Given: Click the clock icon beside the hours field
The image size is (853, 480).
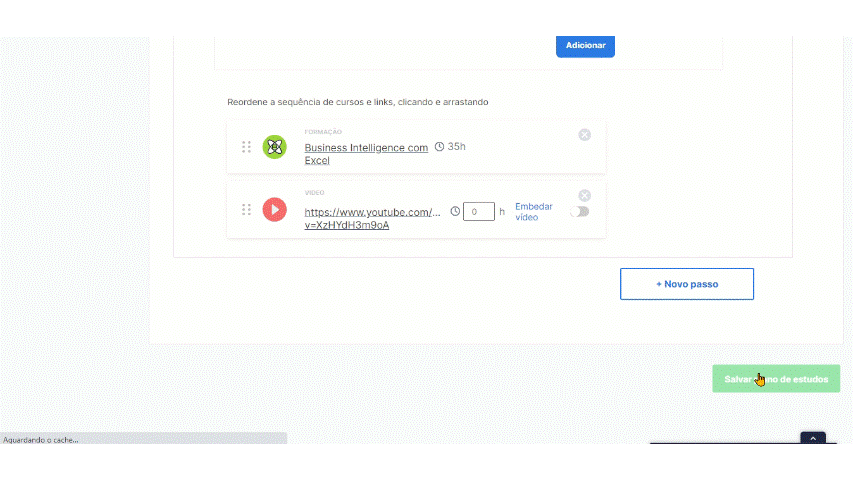Looking at the screenshot, I should (455, 212).
